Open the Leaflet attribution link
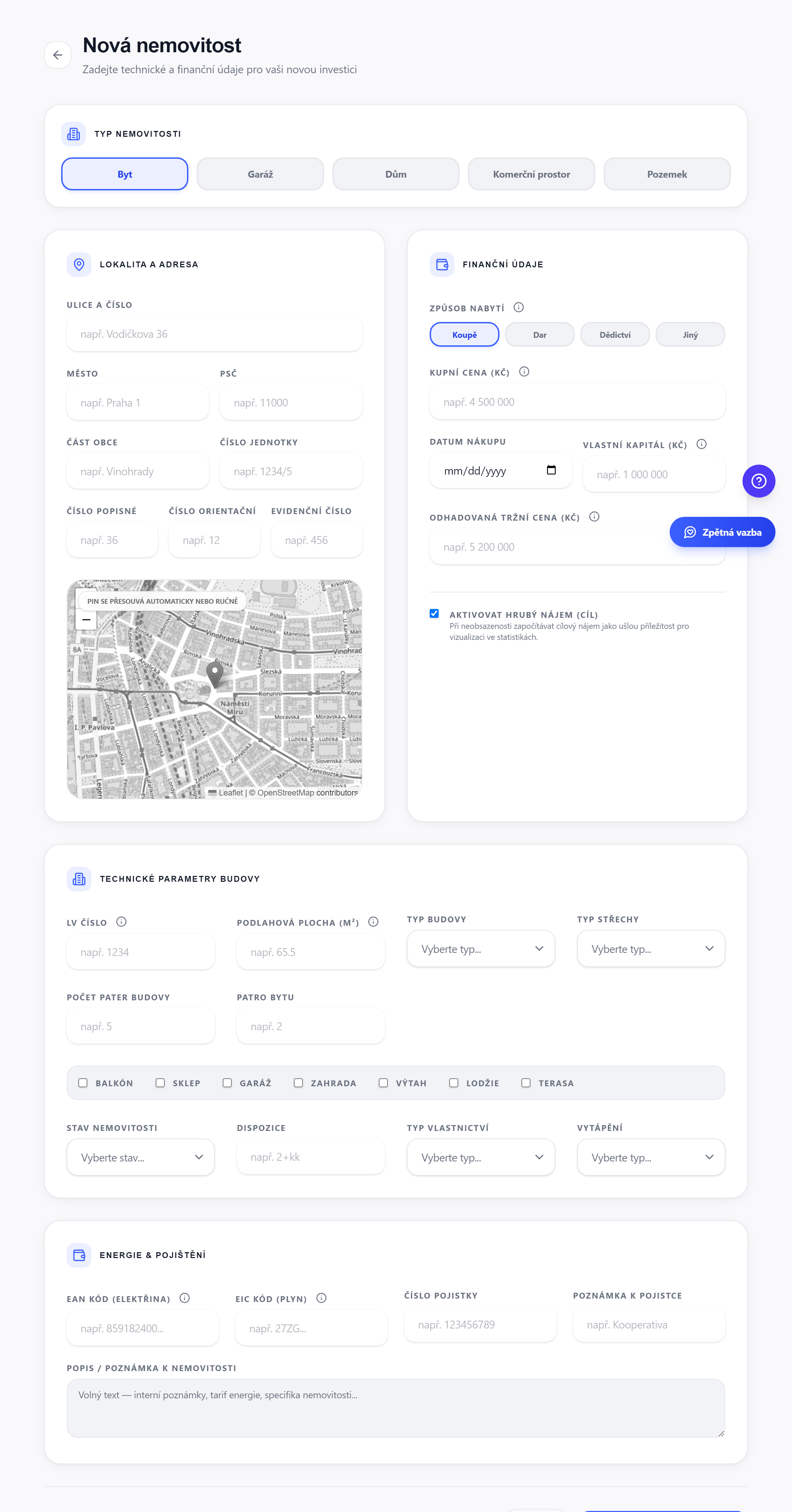Image resolution: width=792 pixels, height=1512 pixels. click(225, 793)
